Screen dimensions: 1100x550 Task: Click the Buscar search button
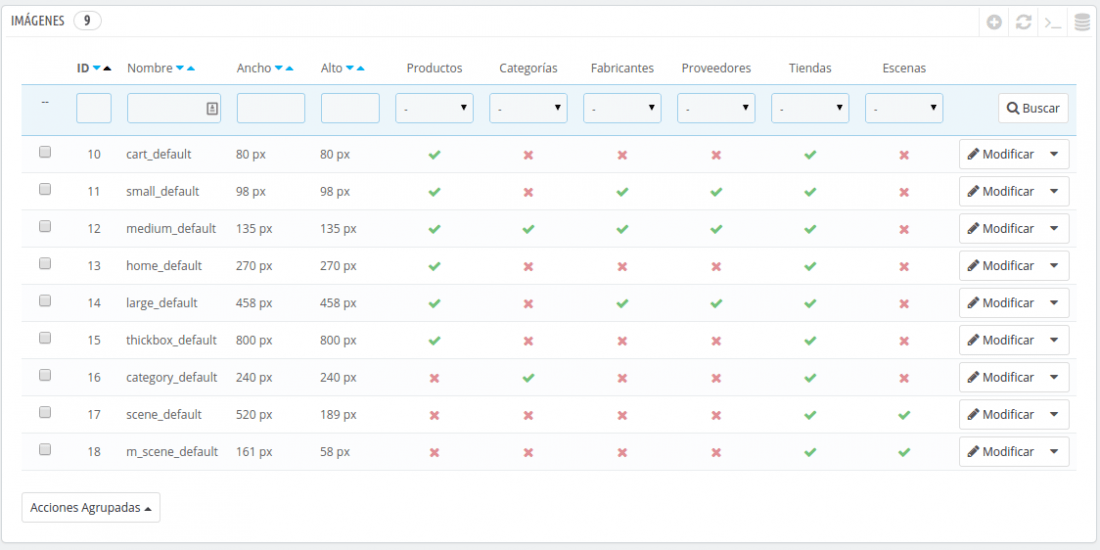click(x=1033, y=108)
